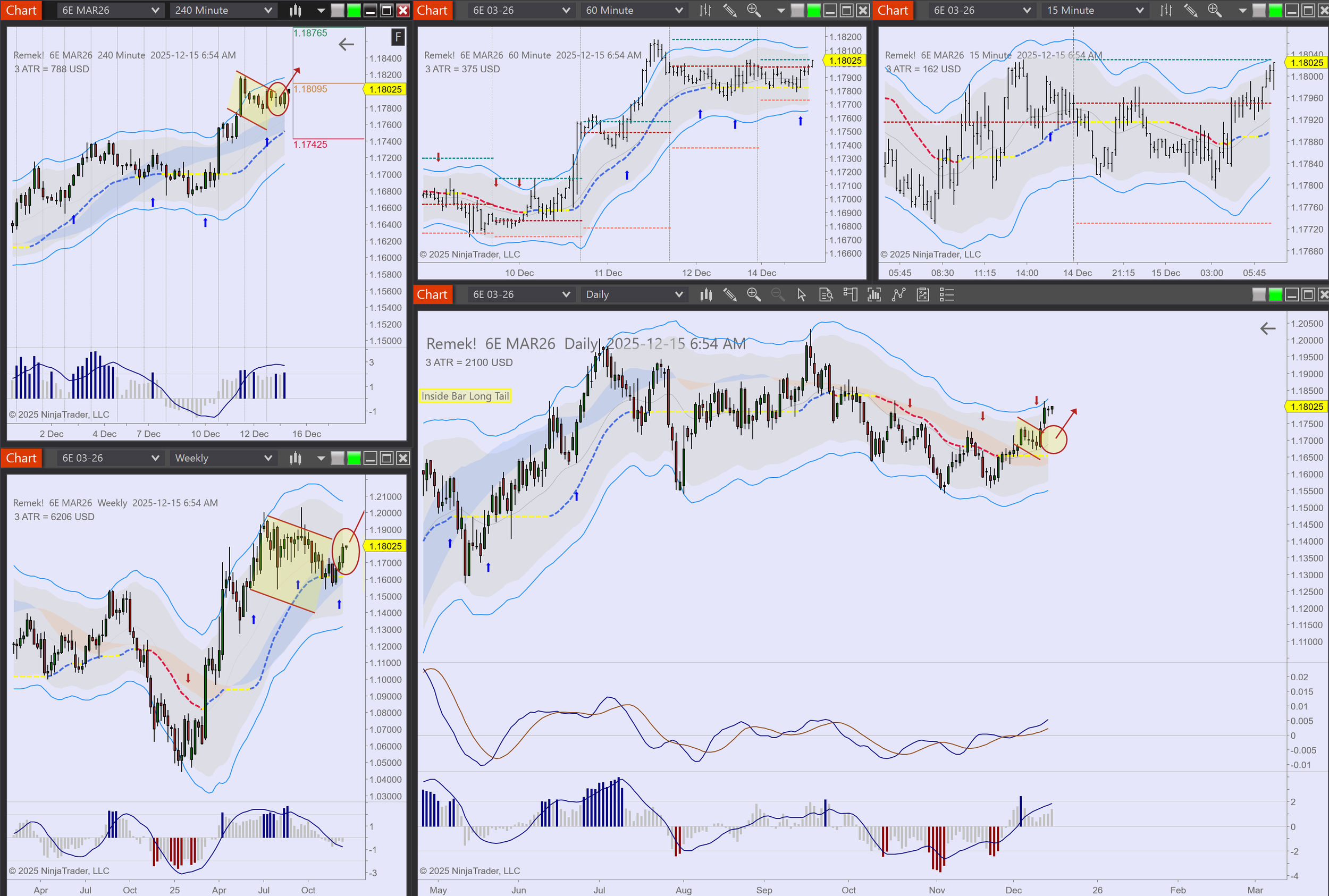Click yellow 1.18025 price marker on Daily axis
Image resolution: width=1329 pixels, height=896 pixels.
1307,407
